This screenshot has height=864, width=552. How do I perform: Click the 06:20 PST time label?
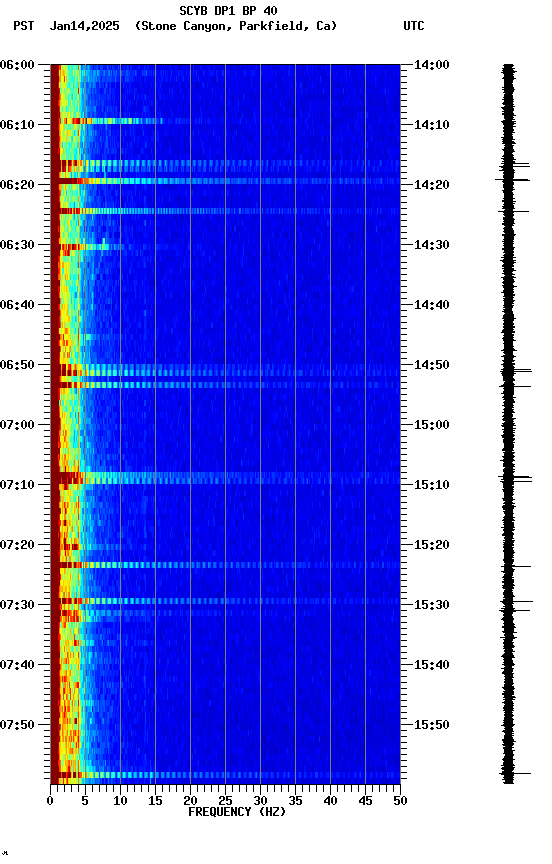(x=17, y=185)
